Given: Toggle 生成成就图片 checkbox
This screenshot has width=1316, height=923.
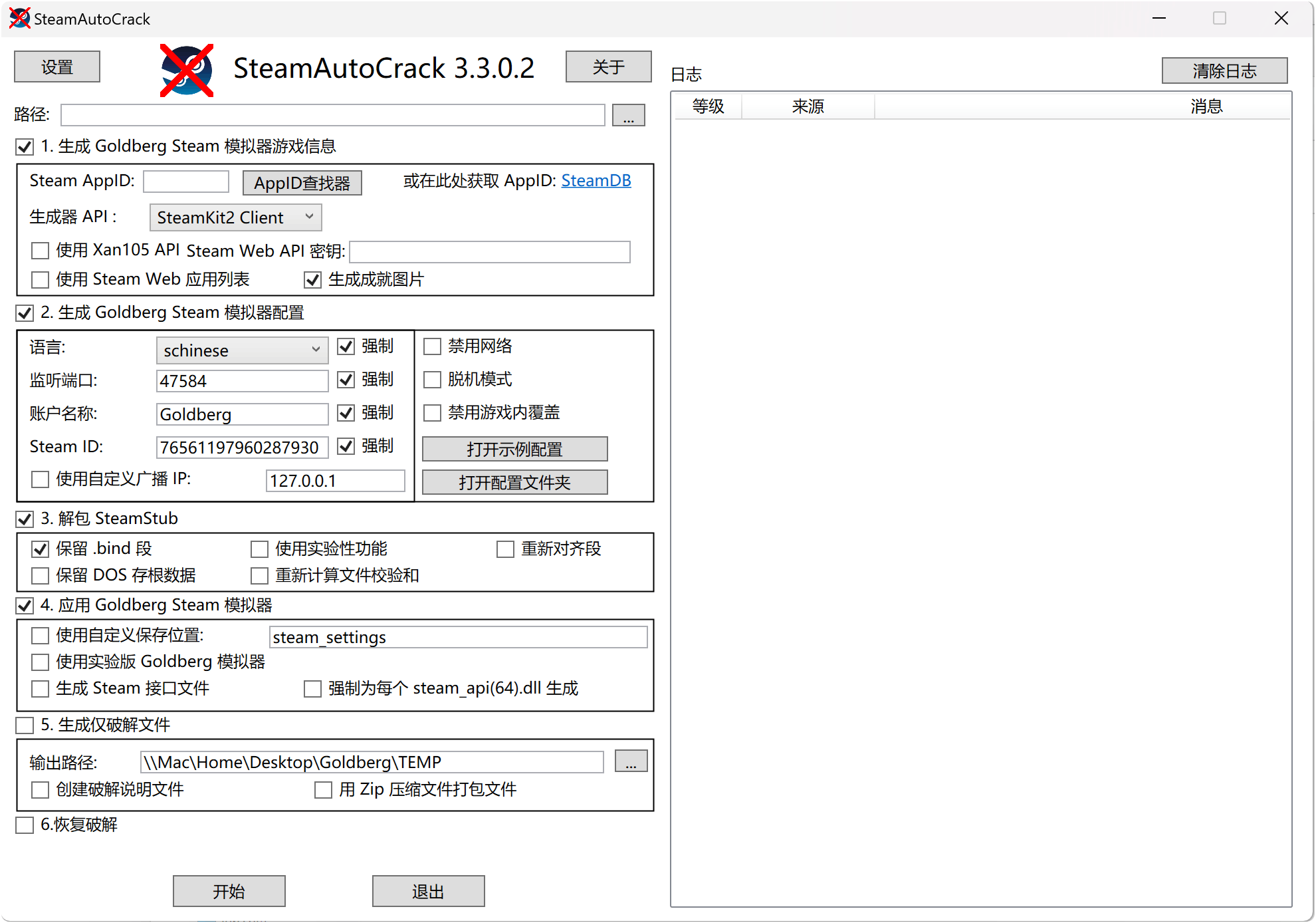Looking at the screenshot, I should click(313, 280).
